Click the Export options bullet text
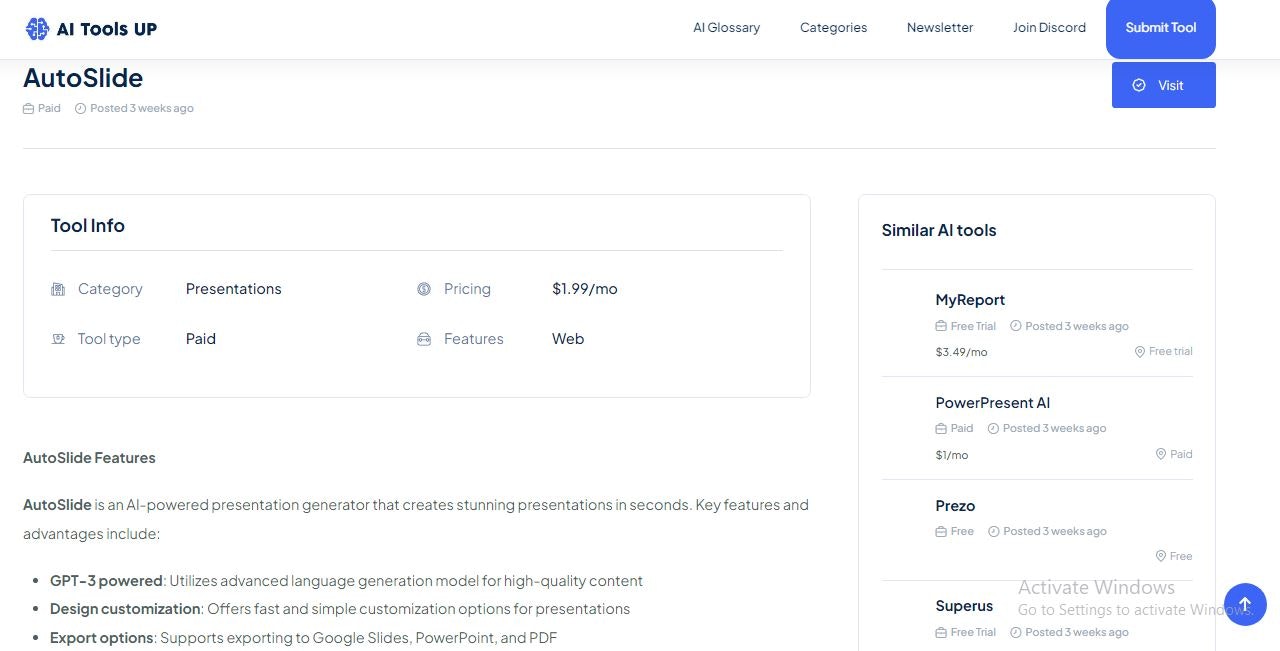Viewport: 1280px width, 651px height. click(303, 638)
